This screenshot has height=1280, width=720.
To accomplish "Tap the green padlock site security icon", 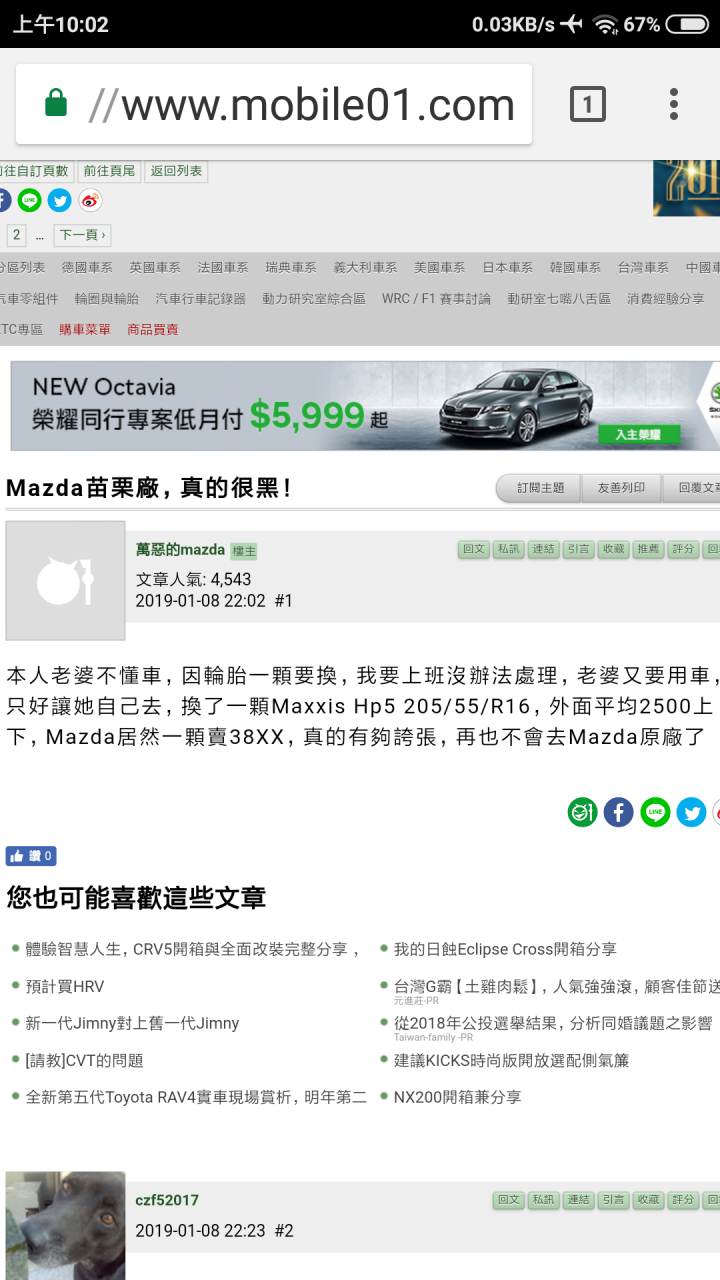I will click(x=56, y=103).
